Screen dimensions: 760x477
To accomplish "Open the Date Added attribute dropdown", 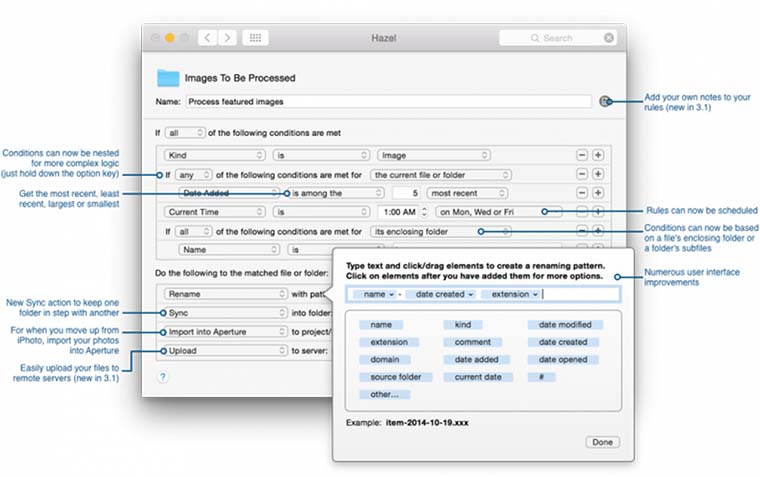I will coord(229,193).
